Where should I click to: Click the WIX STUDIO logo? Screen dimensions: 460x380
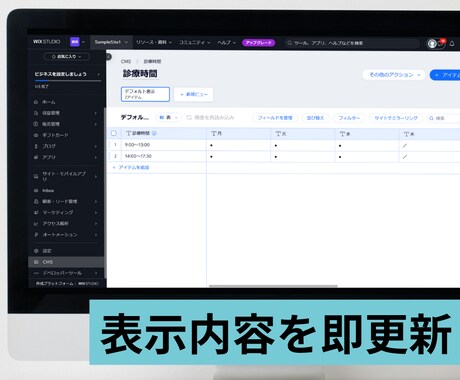(46, 42)
